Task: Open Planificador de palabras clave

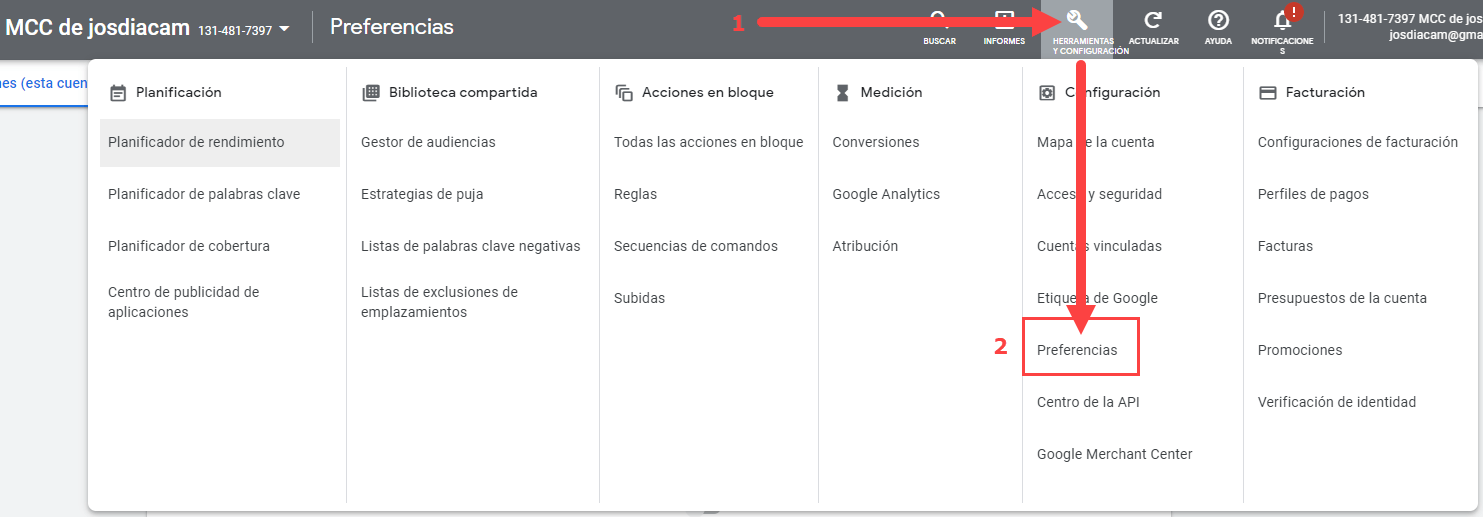Action: pyautogui.click(x=204, y=194)
